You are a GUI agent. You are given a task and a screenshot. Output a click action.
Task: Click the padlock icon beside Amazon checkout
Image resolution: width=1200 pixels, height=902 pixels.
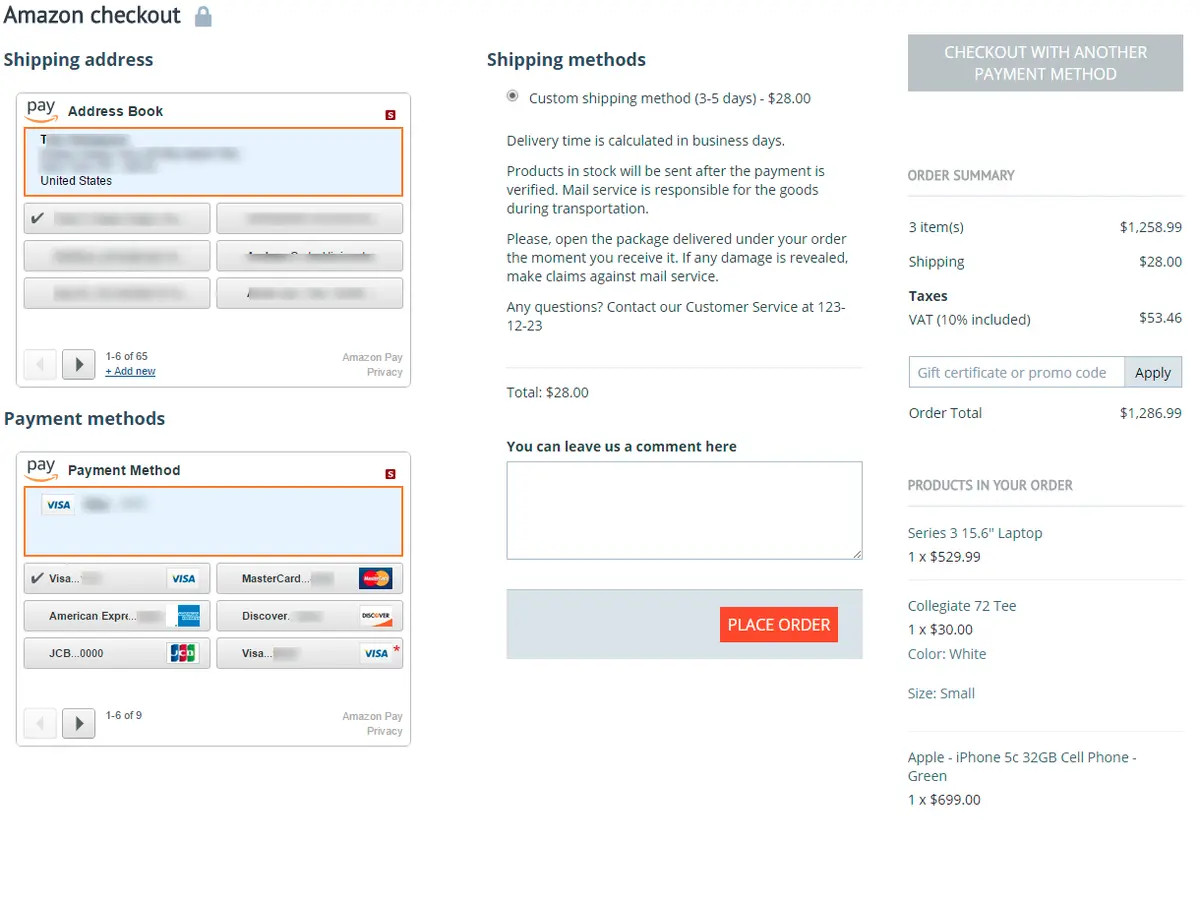203,17
